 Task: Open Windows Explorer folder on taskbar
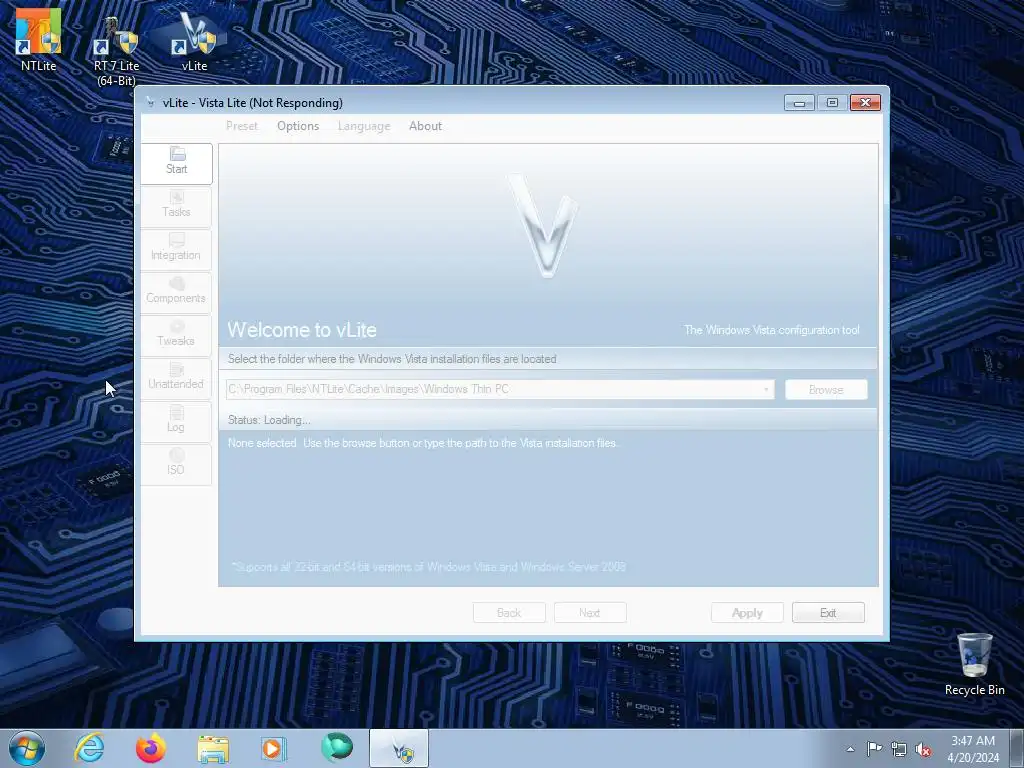coord(213,748)
